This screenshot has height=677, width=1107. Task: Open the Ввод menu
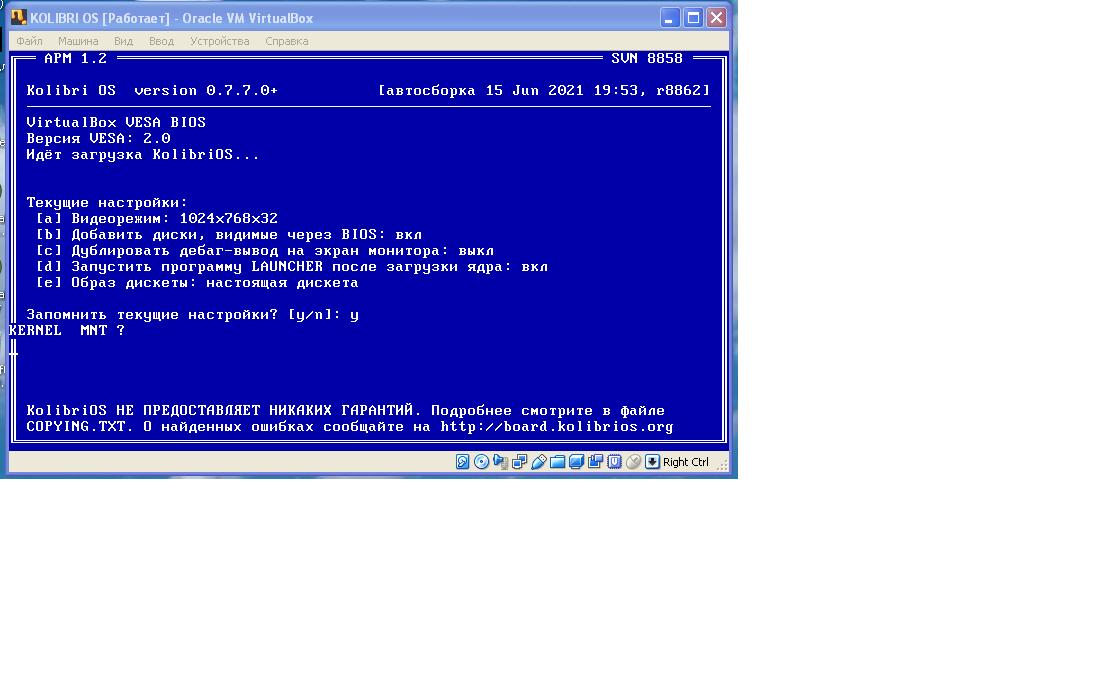coord(161,41)
